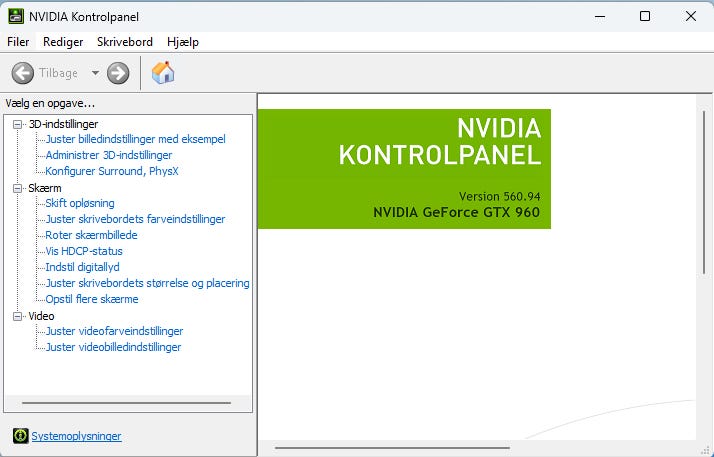The height and width of the screenshot is (457, 714).
Task: Select the Skærm category label
Action: tap(45, 188)
